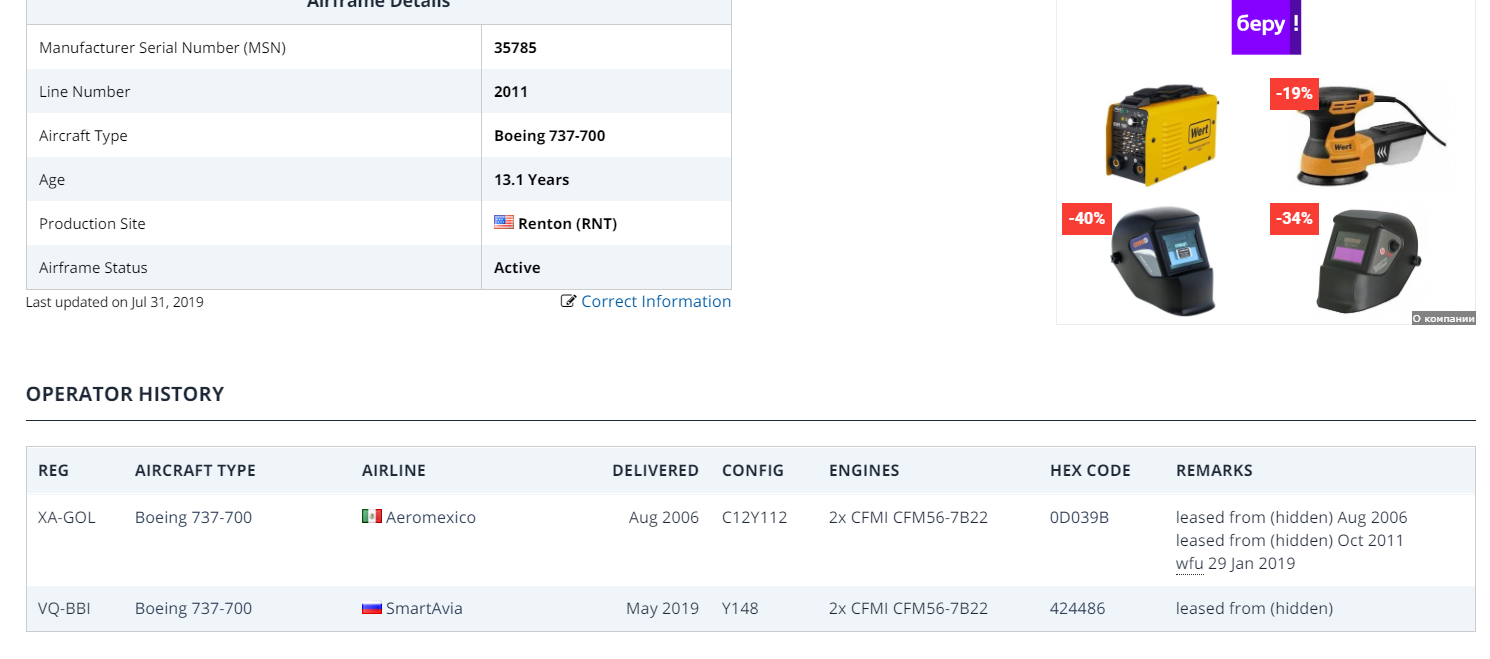
Task: Click the purple 'беру!' ad button
Action: click(1266, 24)
